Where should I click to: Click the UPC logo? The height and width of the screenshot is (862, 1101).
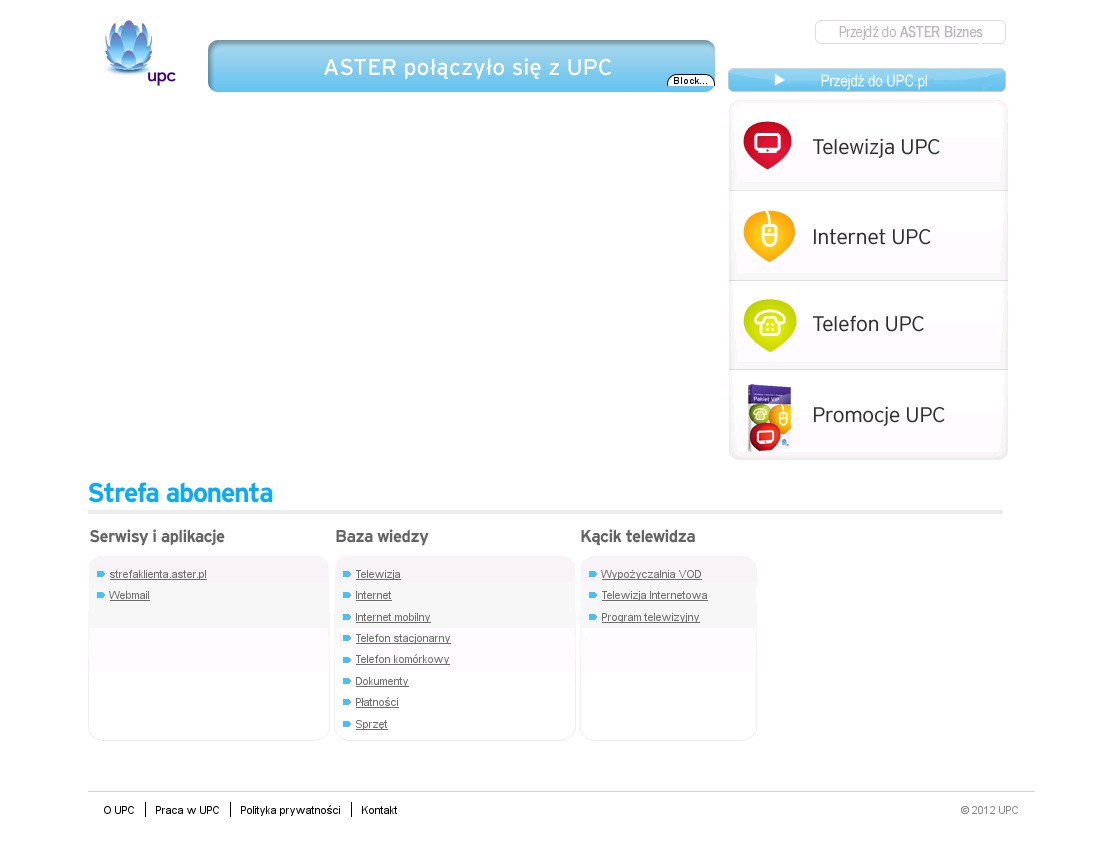coord(139,53)
